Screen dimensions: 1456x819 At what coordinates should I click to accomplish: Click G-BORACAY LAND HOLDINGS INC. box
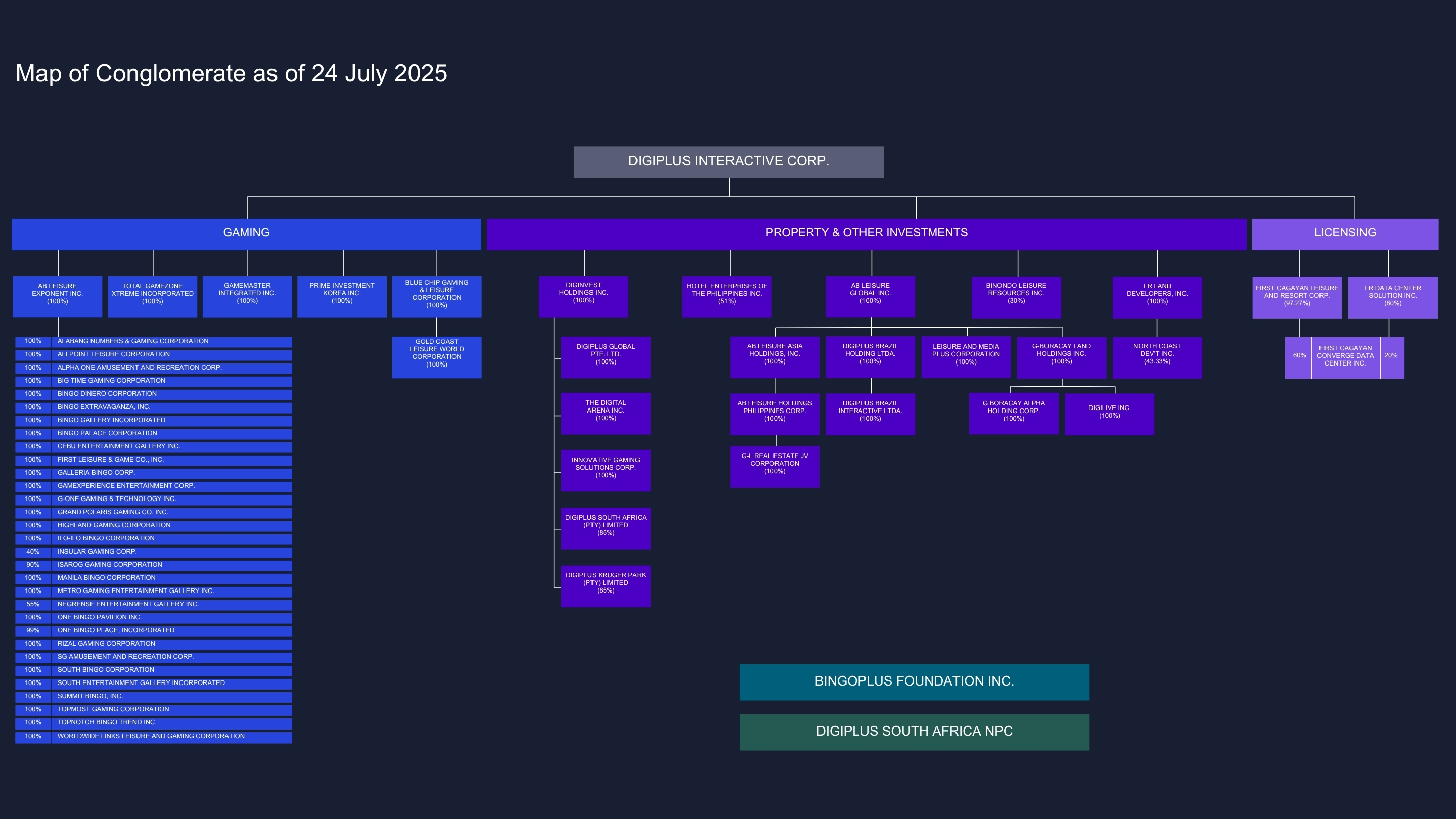pyautogui.click(x=1062, y=357)
